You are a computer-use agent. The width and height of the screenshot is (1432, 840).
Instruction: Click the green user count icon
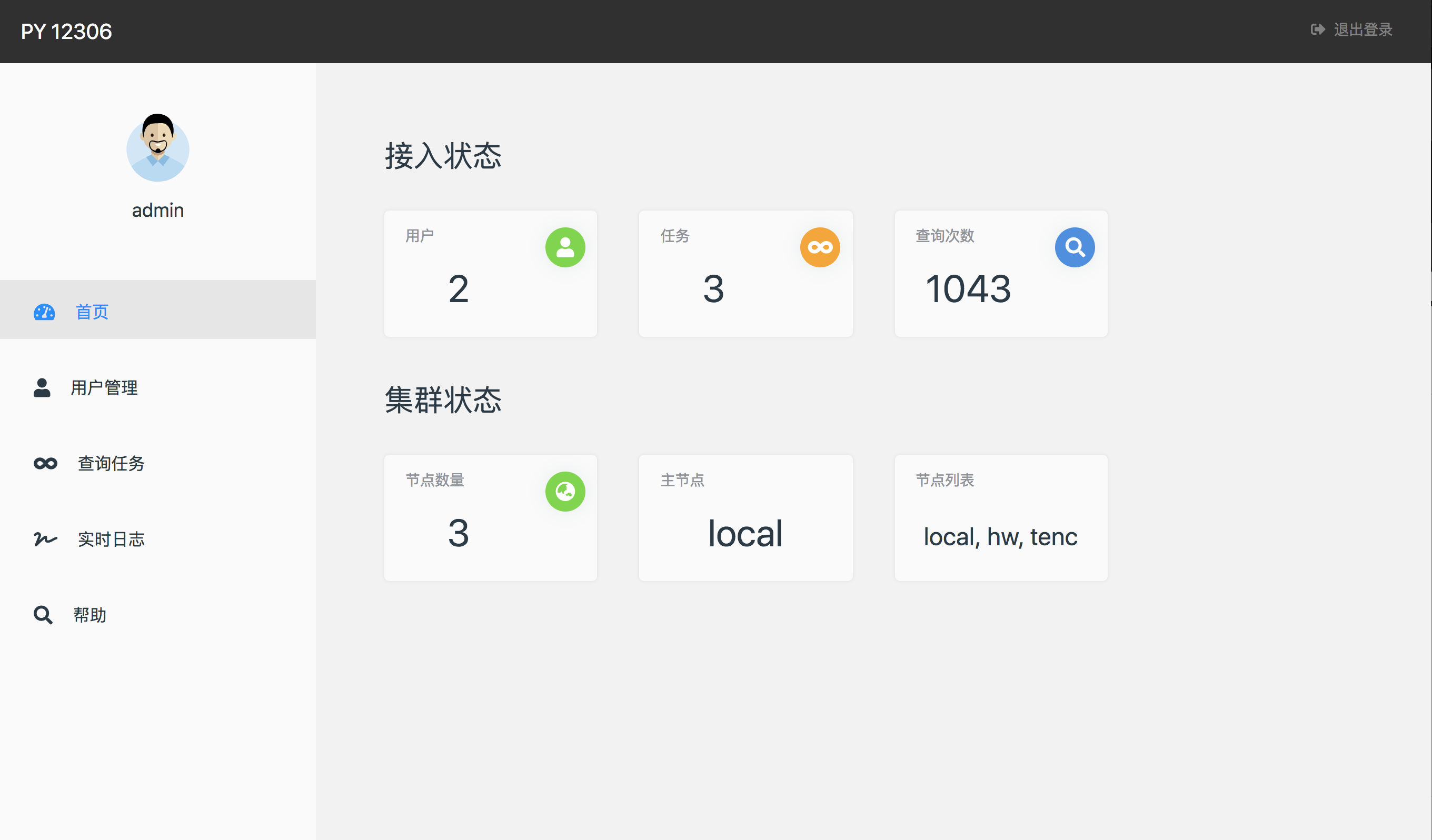pyautogui.click(x=565, y=247)
